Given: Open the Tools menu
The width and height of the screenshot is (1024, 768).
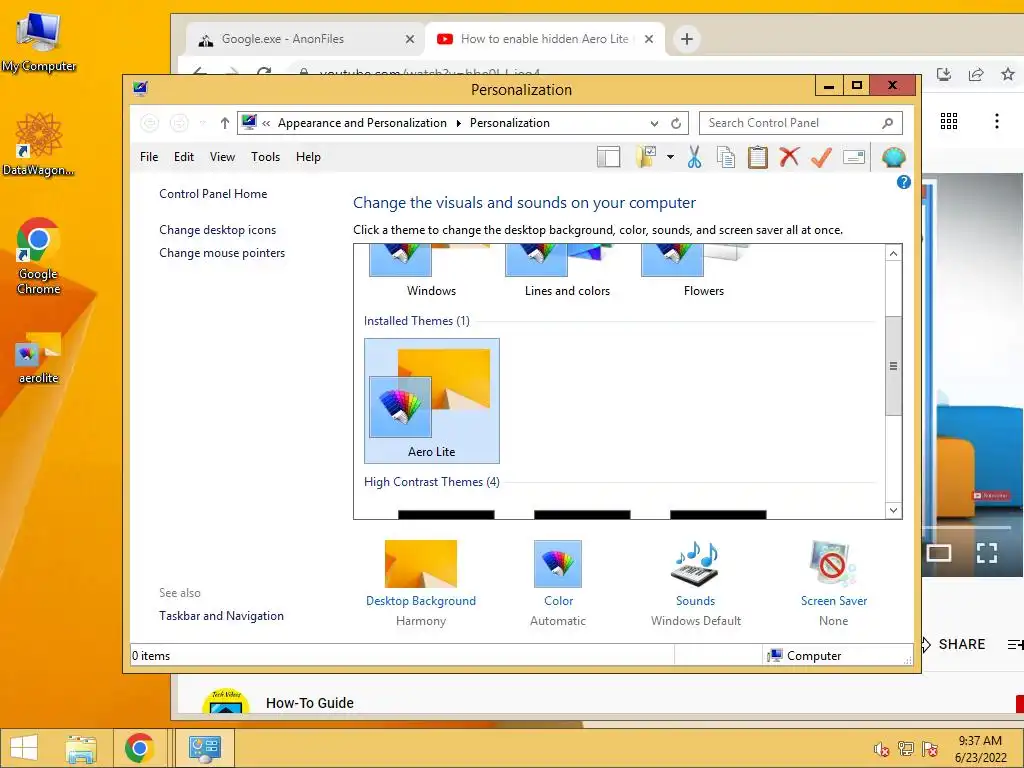Looking at the screenshot, I should pyautogui.click(x=265, y=157).
